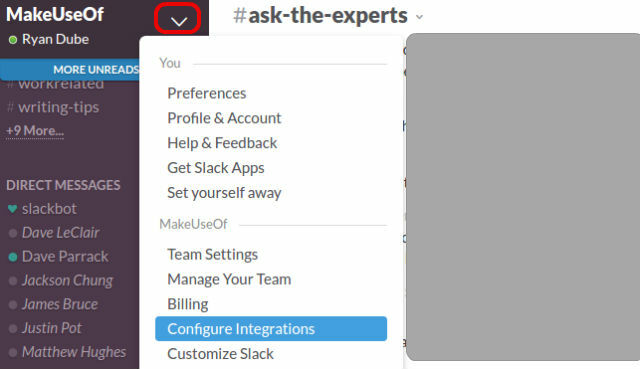Click the slackbot heart icon
The image size is (640, 369).
(x=13, y=209)
